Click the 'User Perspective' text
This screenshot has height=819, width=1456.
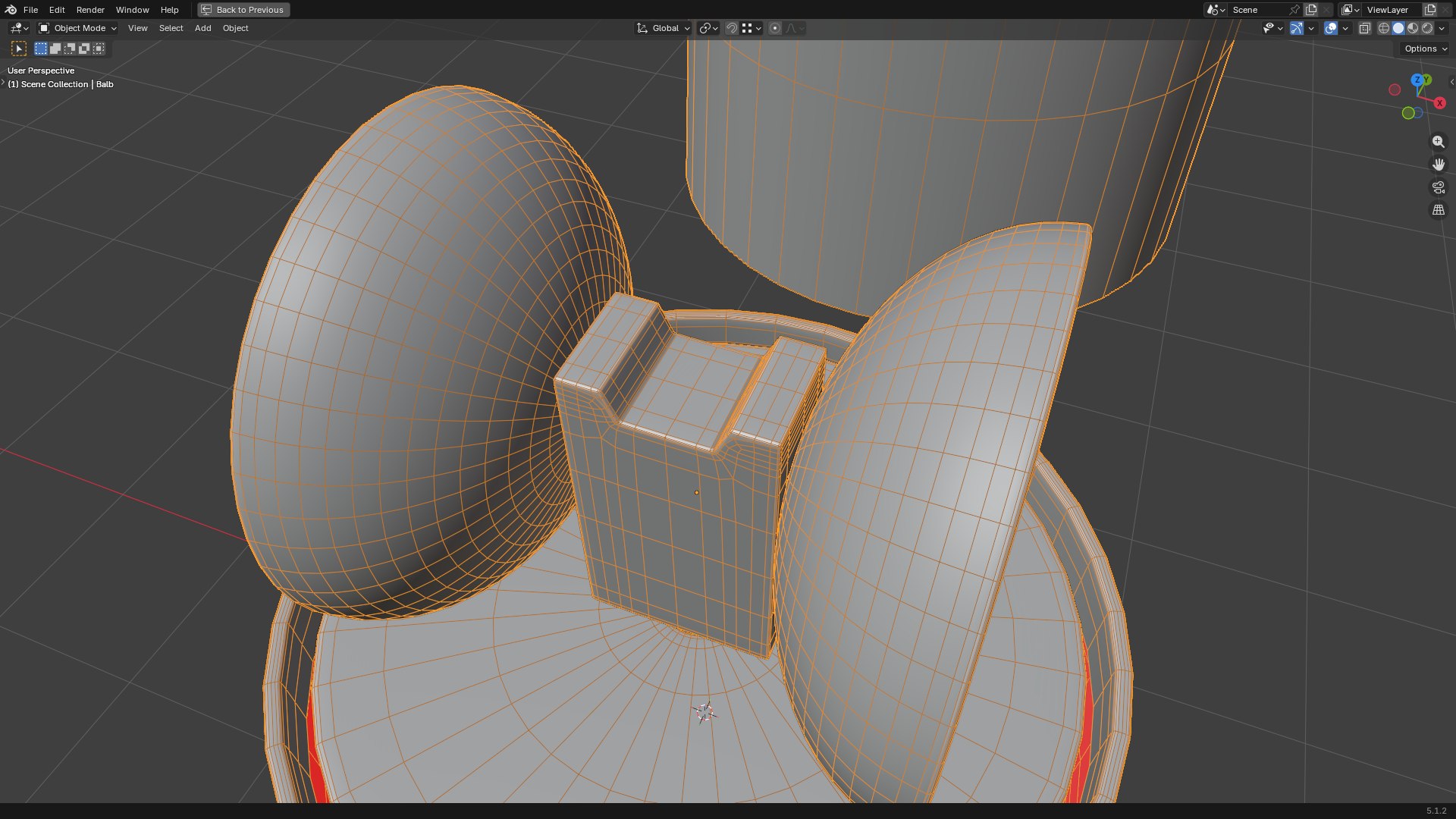click(41, 71)
